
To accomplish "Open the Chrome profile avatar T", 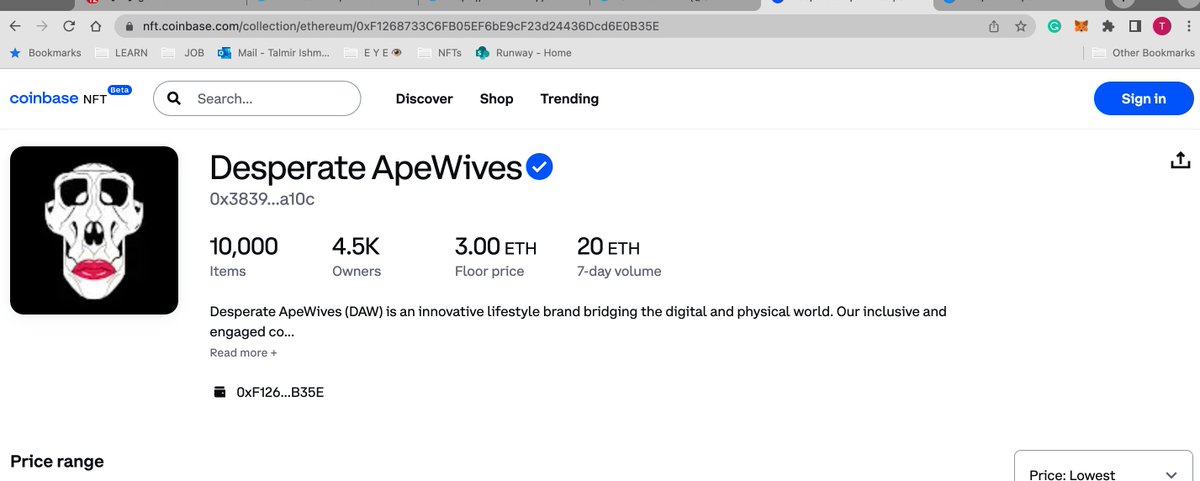I will coord(1161,26).
